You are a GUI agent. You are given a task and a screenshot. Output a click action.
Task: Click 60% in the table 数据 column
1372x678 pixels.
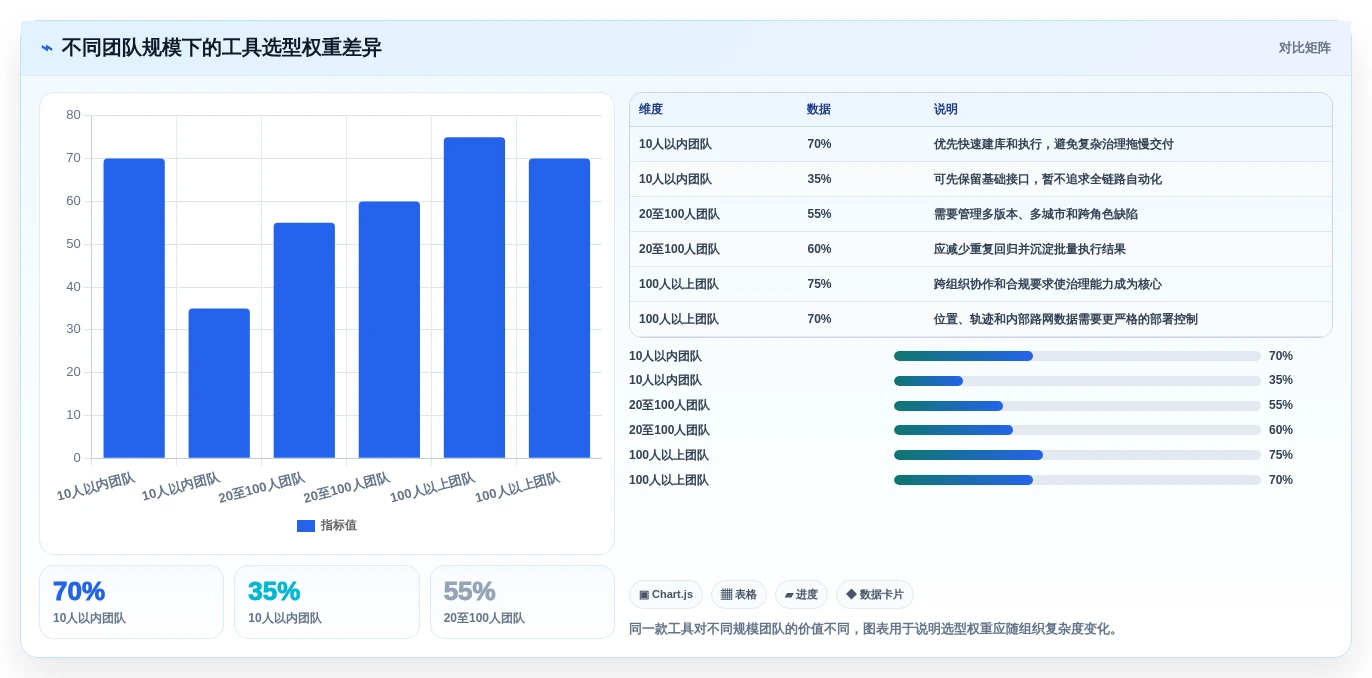[819, 249]
